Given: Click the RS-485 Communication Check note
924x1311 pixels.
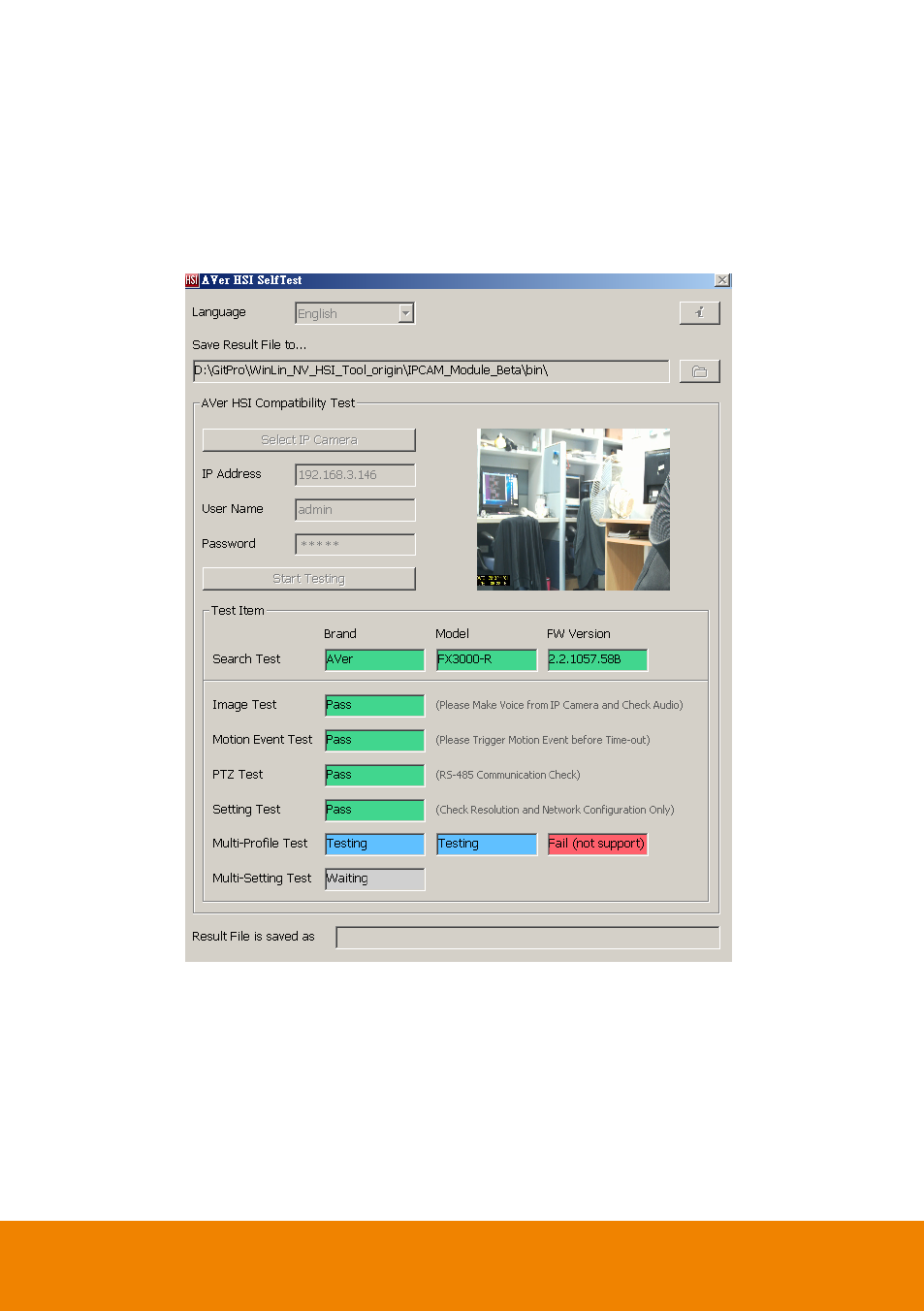Looking at the screenshot, I should [508, 775].
